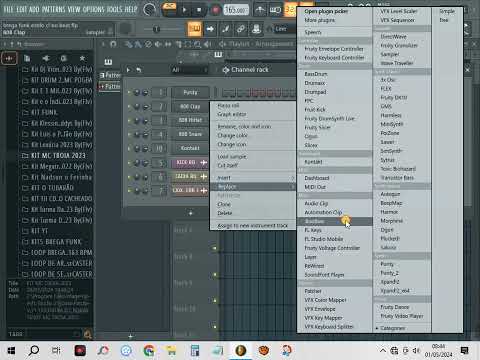Mute the Funky channel LED
This screenshot has height=360, width=480.
129,92
